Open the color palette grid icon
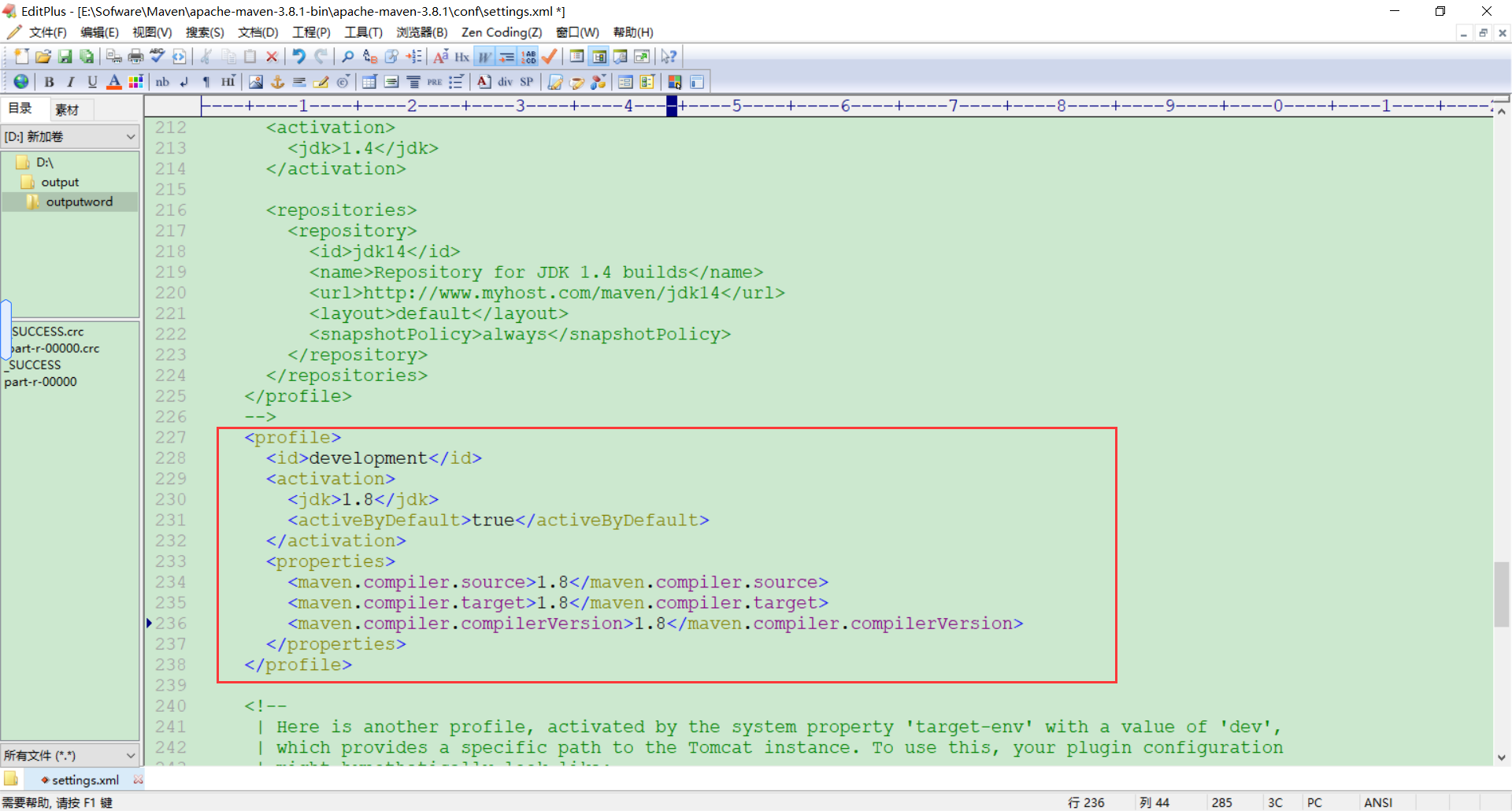Viewport: 1512px width, 811px height. click(x=135, y=82)
